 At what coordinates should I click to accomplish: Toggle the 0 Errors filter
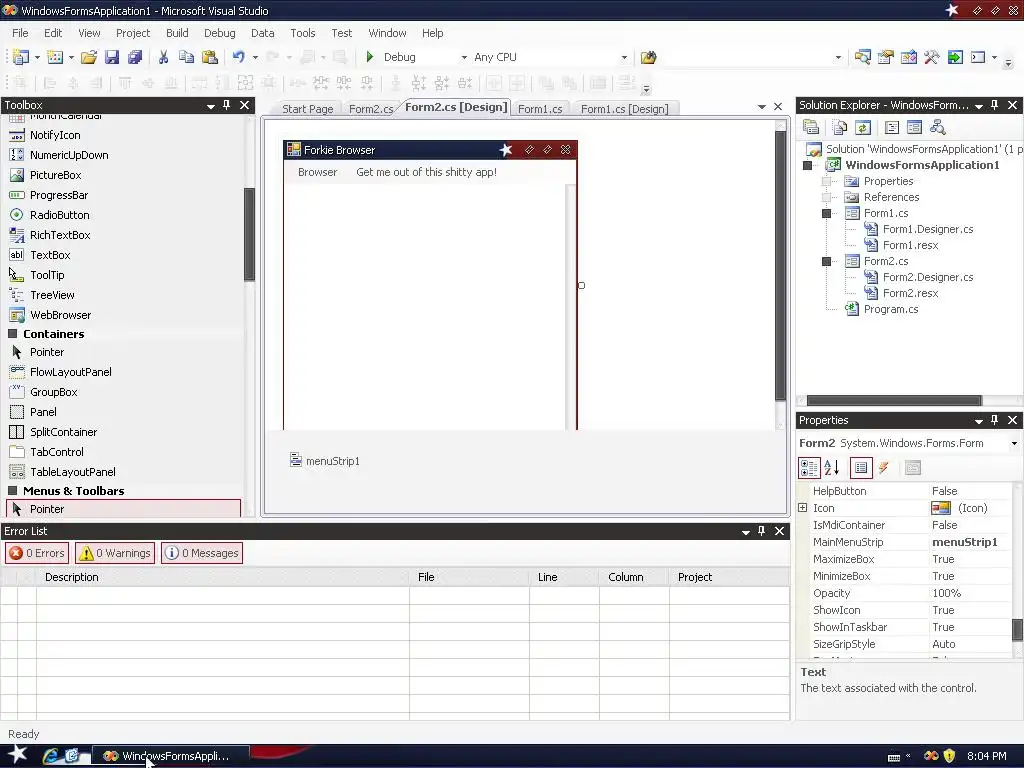37,553
